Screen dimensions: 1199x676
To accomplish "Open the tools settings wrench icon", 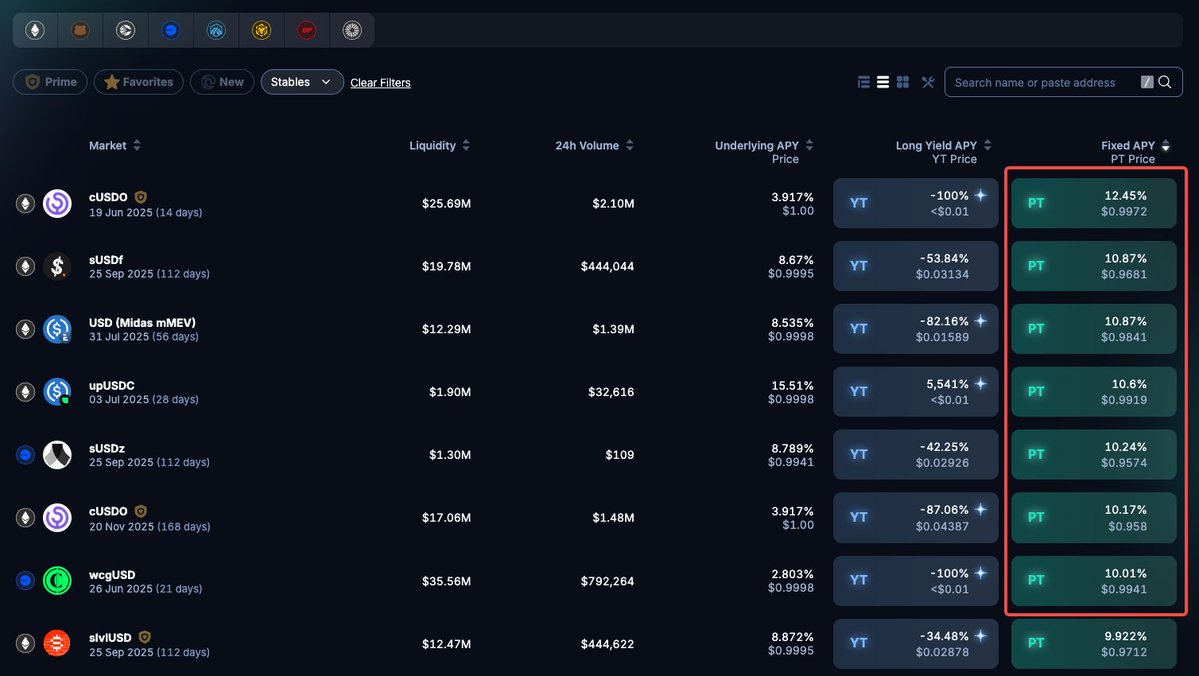I will (x=928, y=82).
